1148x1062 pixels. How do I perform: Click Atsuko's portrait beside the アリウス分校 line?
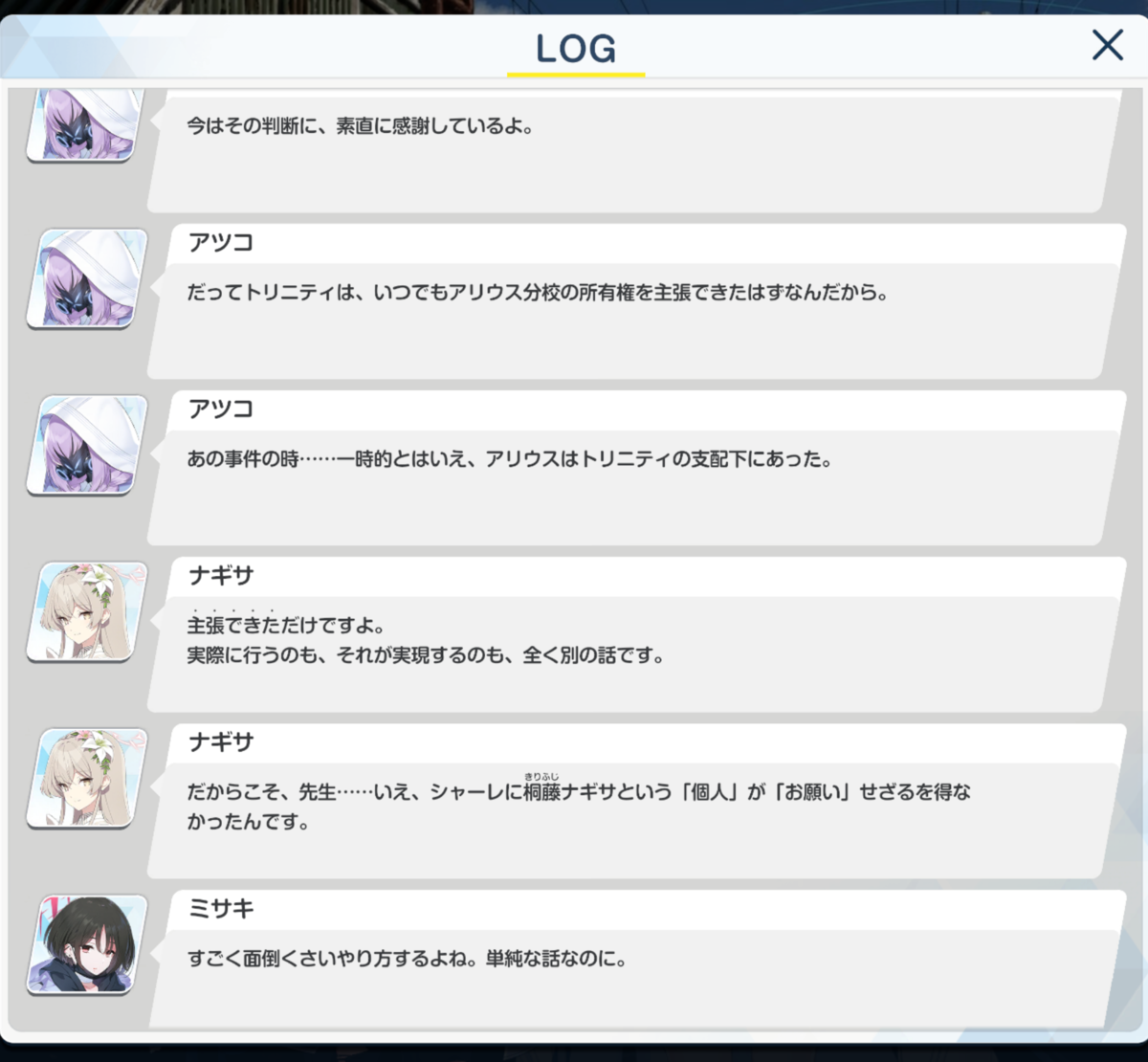[x=87, y=278]
